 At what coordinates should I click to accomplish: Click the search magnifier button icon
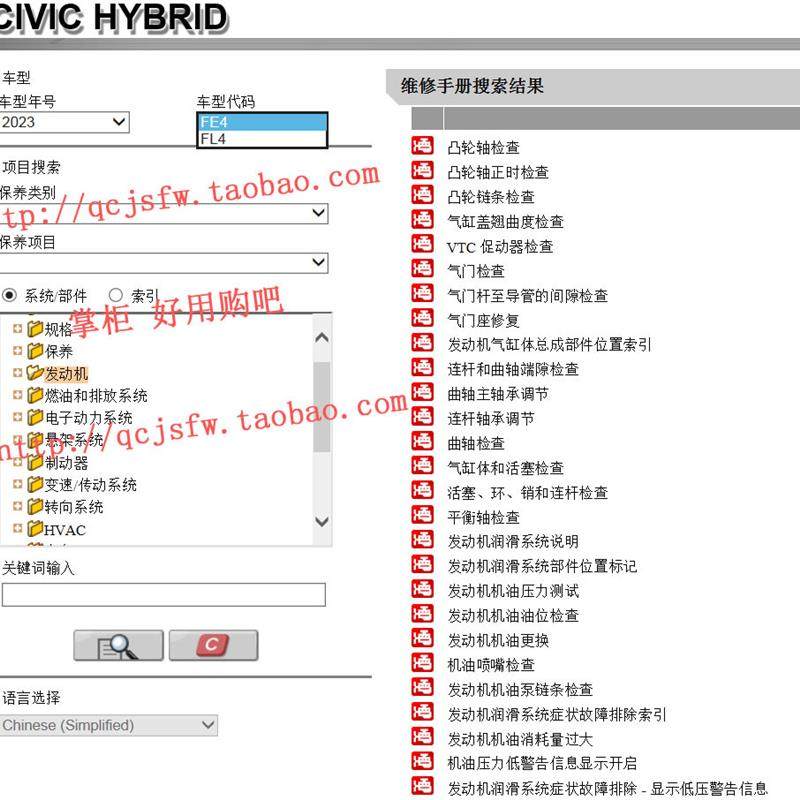[x=118, y=645]
